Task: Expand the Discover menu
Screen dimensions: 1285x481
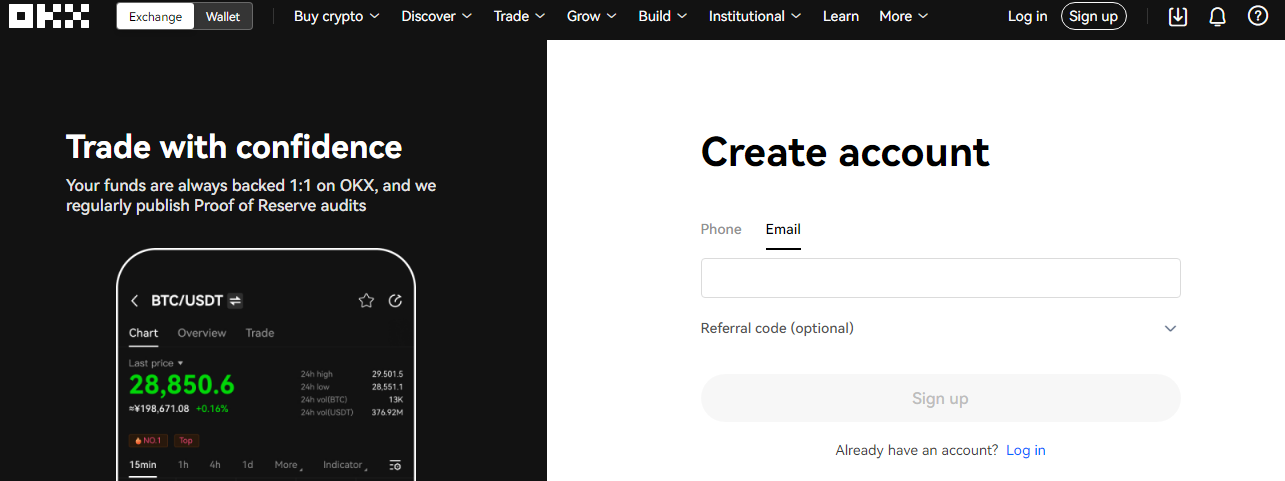Action: point(436,16)
